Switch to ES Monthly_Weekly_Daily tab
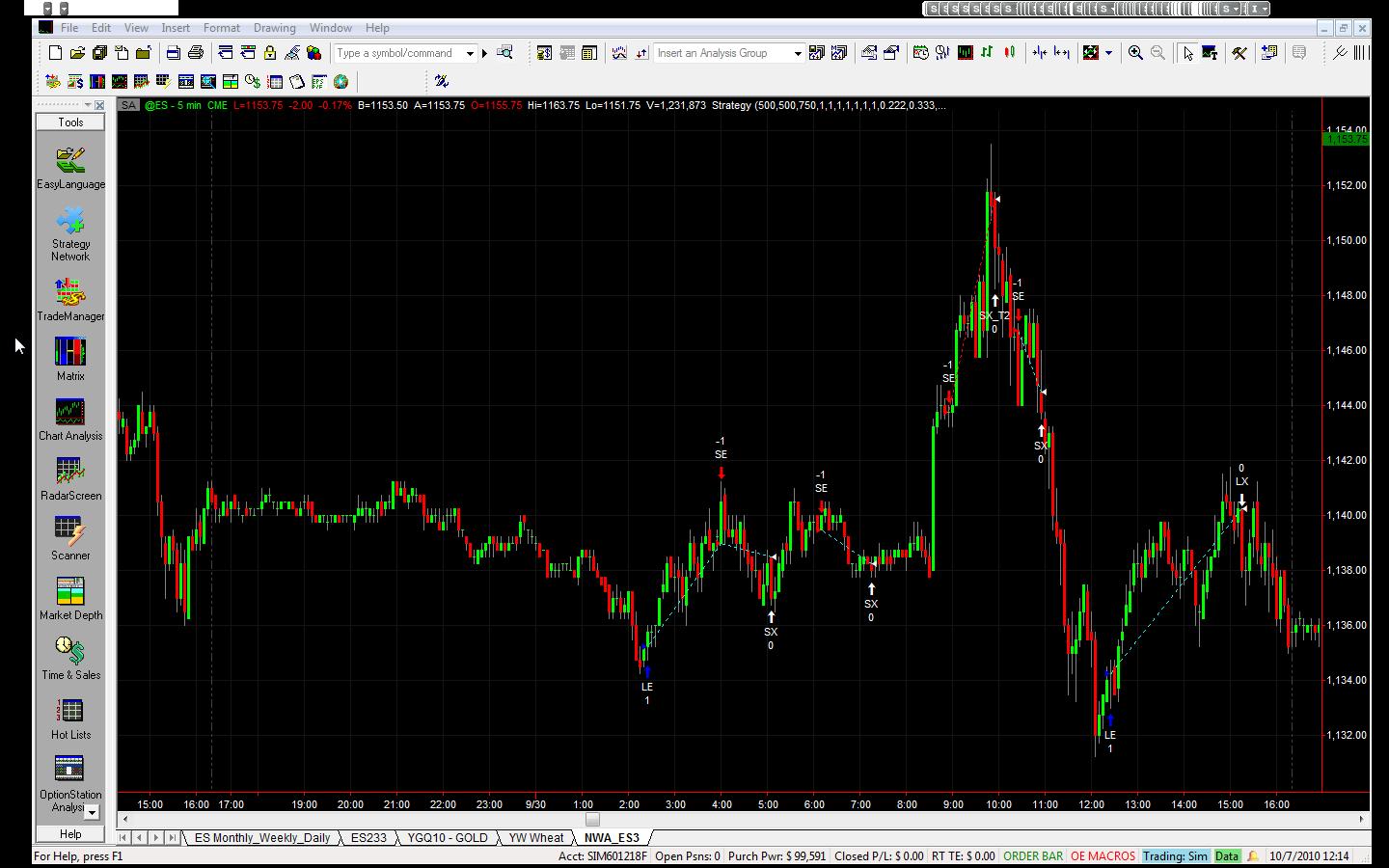 (261, 838)
